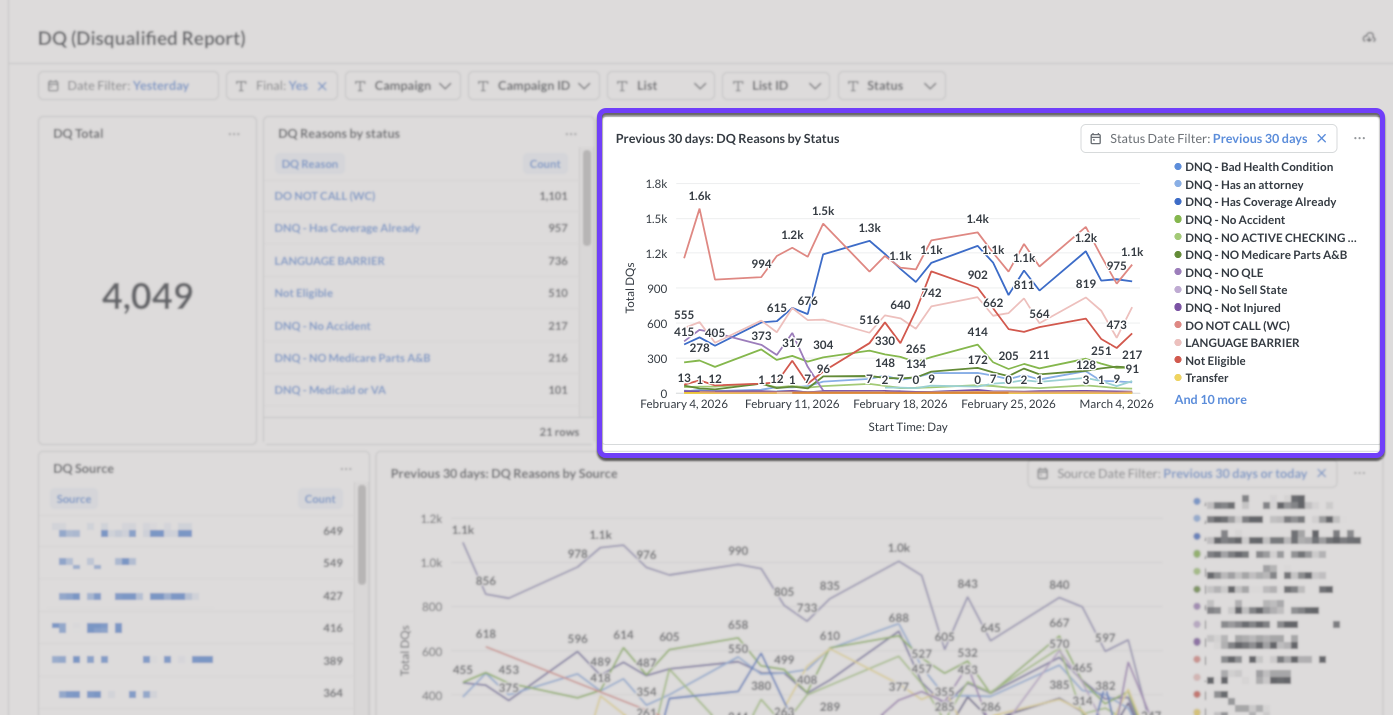Toggle DNQ - Bad Health Condition legend series

[1258, 167]
